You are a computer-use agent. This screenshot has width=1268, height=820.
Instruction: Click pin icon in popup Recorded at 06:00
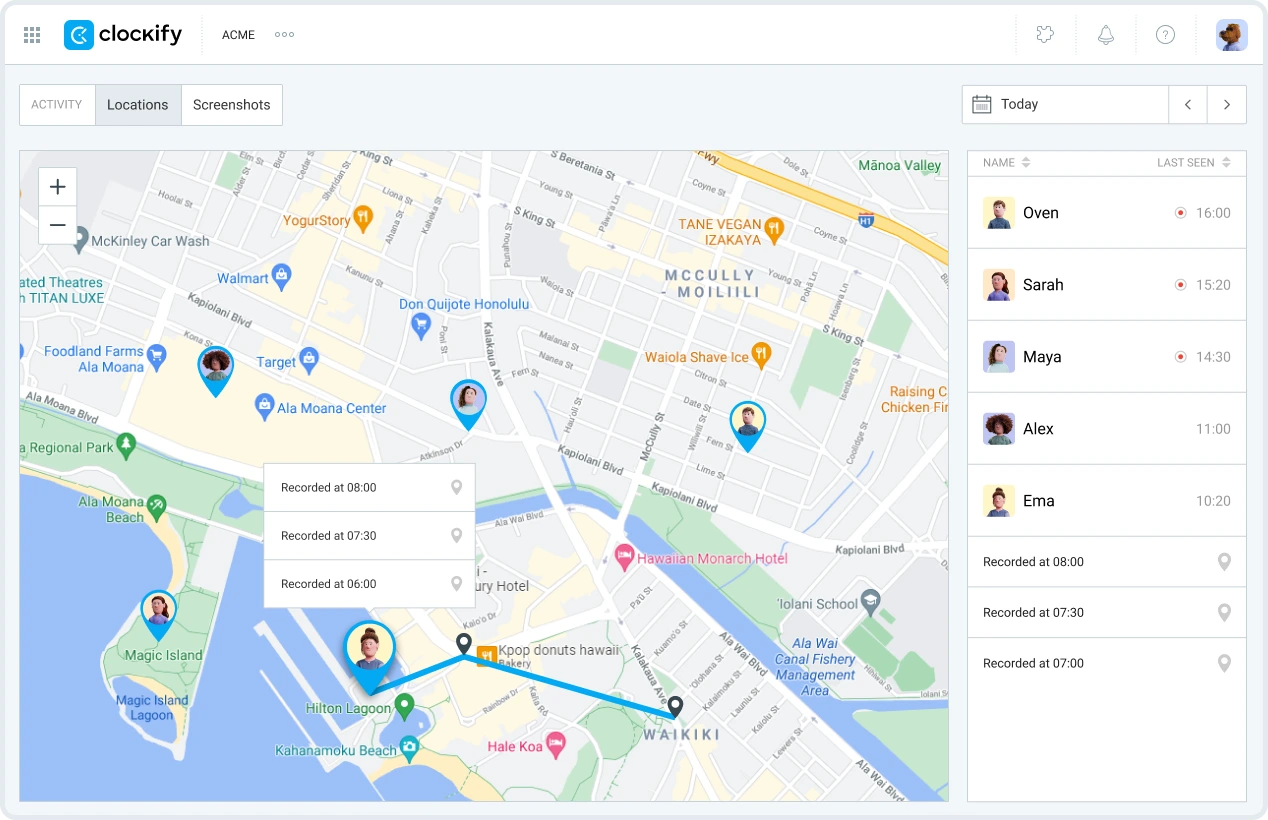point(457,584)
